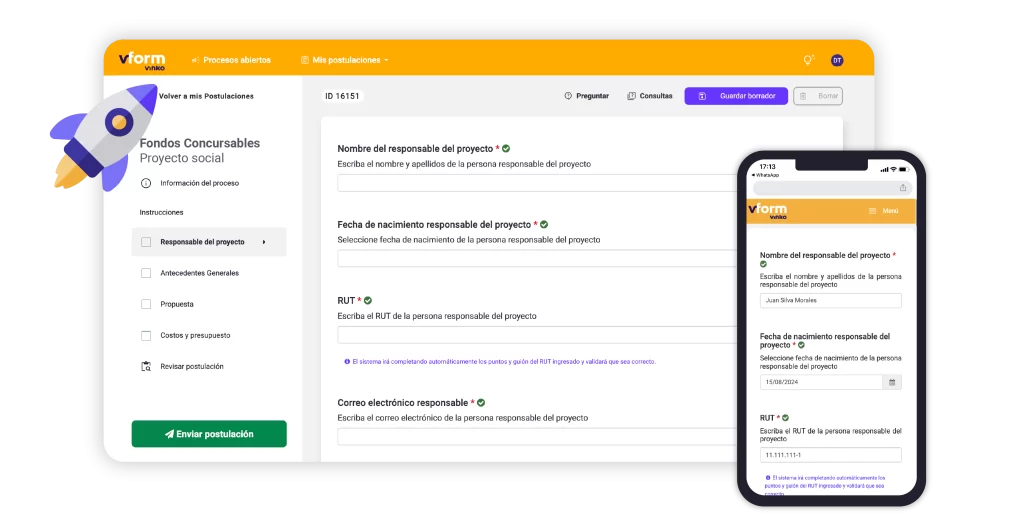
Task: Click the Borrar button
Action: (x=818, y=96)
